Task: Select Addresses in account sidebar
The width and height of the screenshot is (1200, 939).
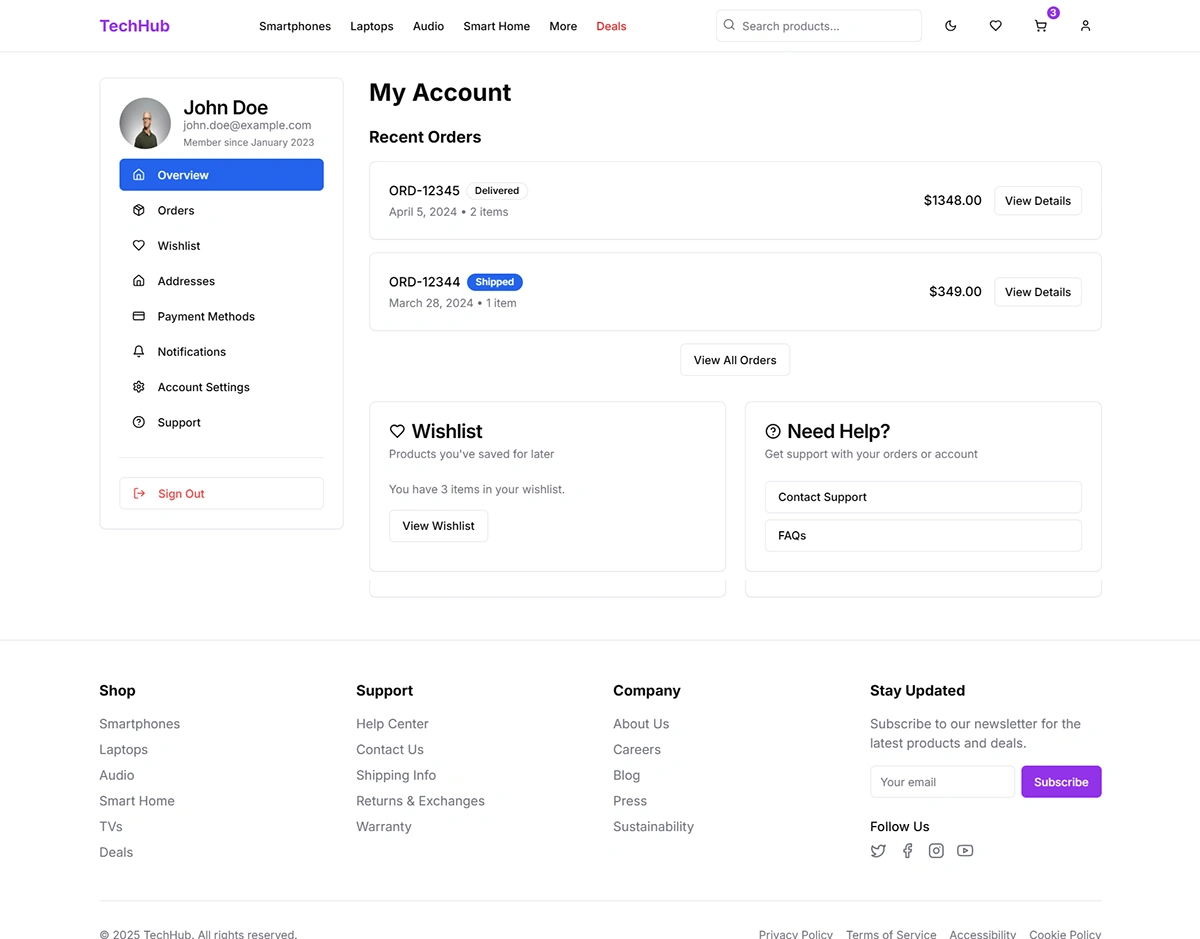Action: tap(221, 281)
